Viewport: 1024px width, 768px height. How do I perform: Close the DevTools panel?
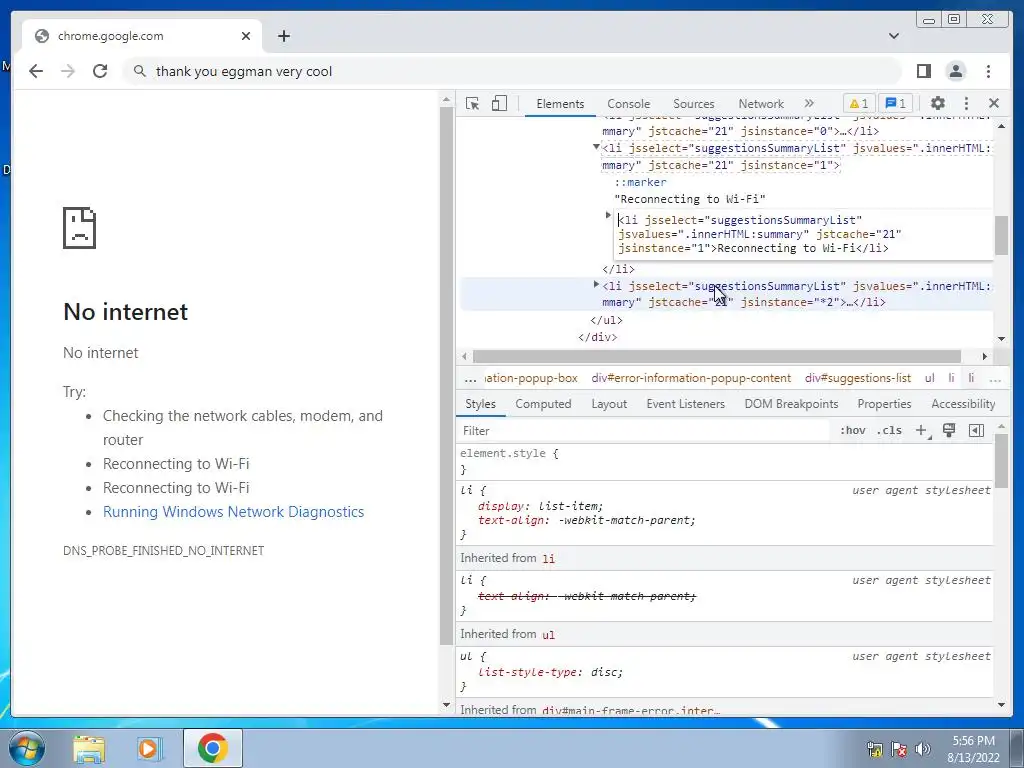tap(994, 103)
